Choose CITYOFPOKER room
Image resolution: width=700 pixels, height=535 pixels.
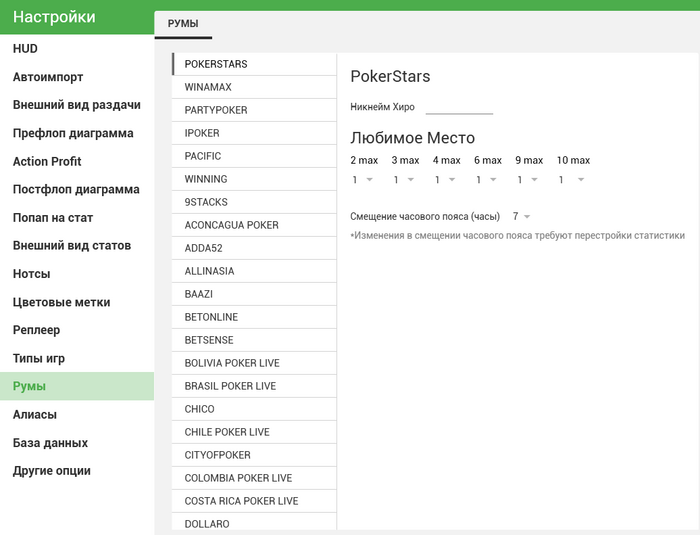click(254, 455)
